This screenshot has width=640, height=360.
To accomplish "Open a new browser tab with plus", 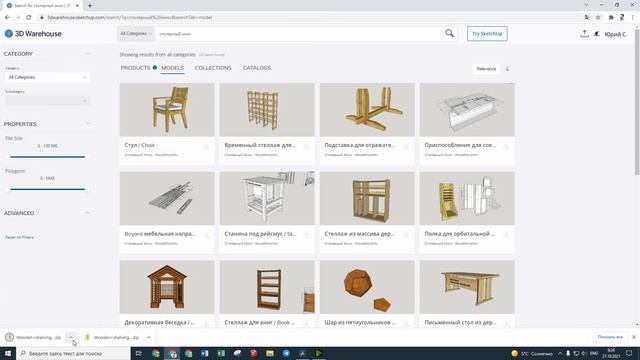I will tap(90, 5).
